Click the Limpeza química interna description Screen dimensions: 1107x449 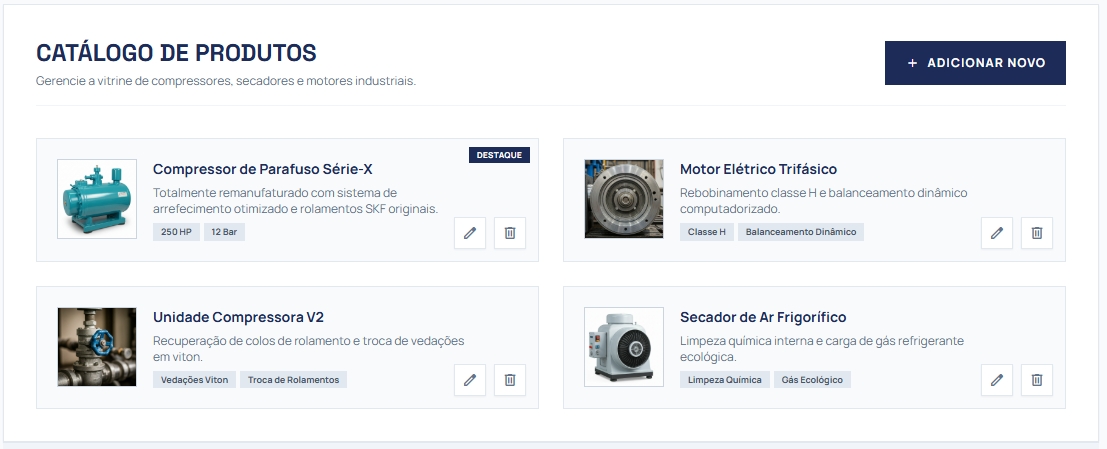822,349
